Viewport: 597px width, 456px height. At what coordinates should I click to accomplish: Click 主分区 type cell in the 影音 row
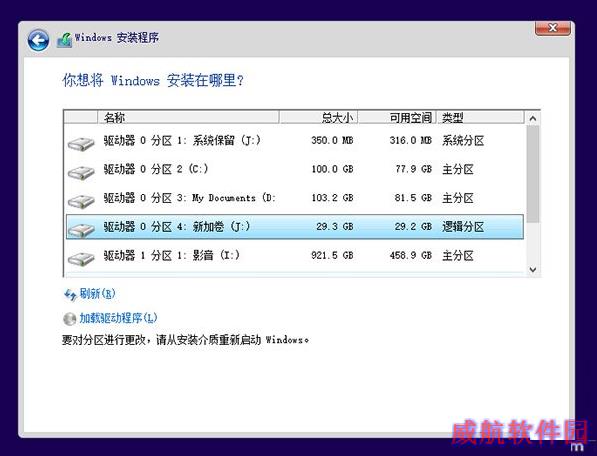[458, 256]
